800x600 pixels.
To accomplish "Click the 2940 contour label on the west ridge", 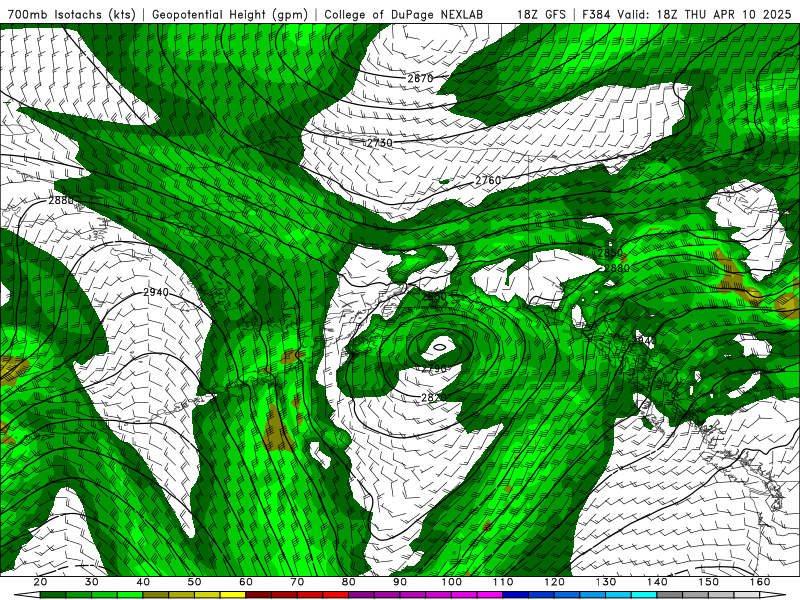I will (x=156, y=292).
